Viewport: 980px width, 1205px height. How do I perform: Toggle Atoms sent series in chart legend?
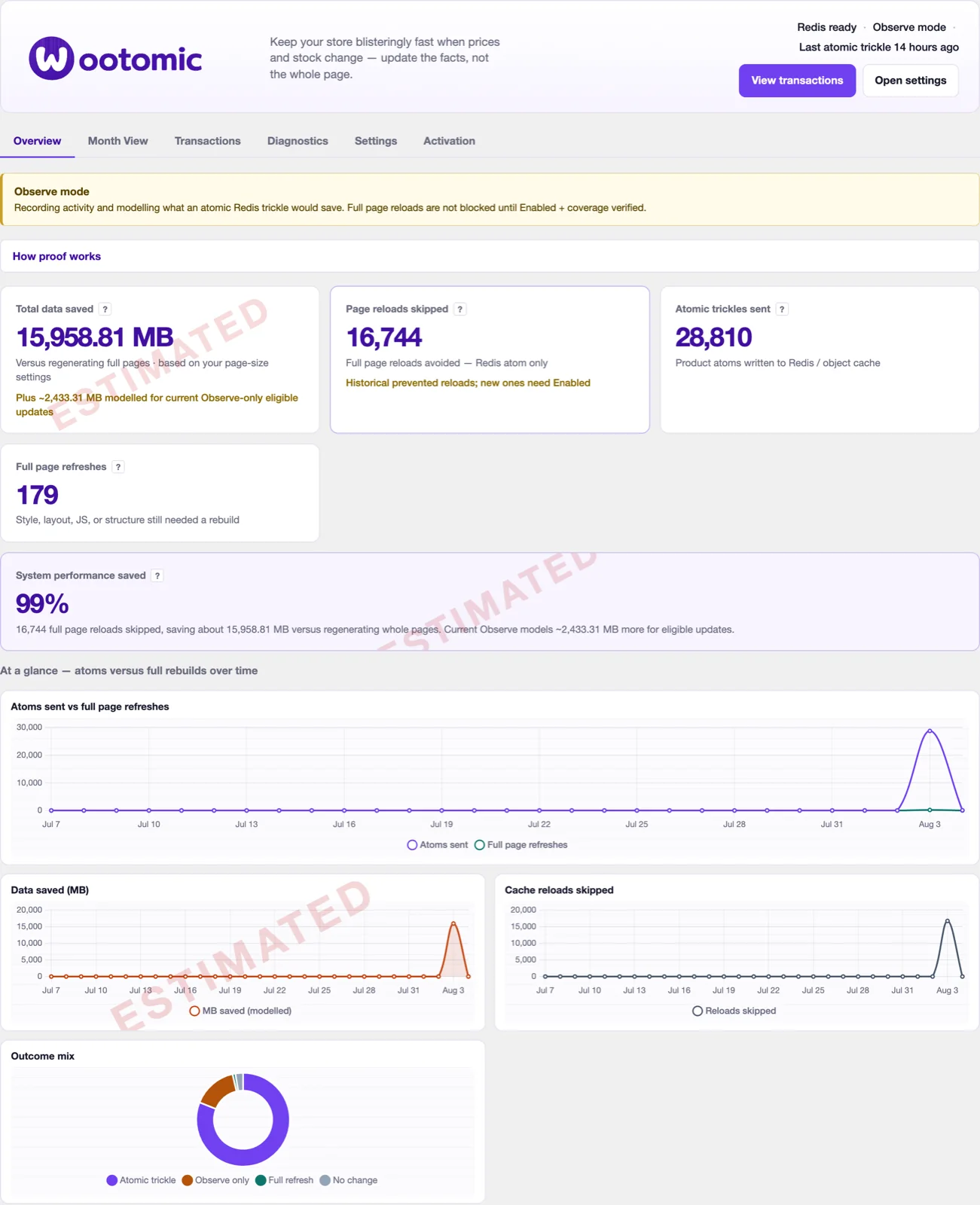(x=438, y=845)
